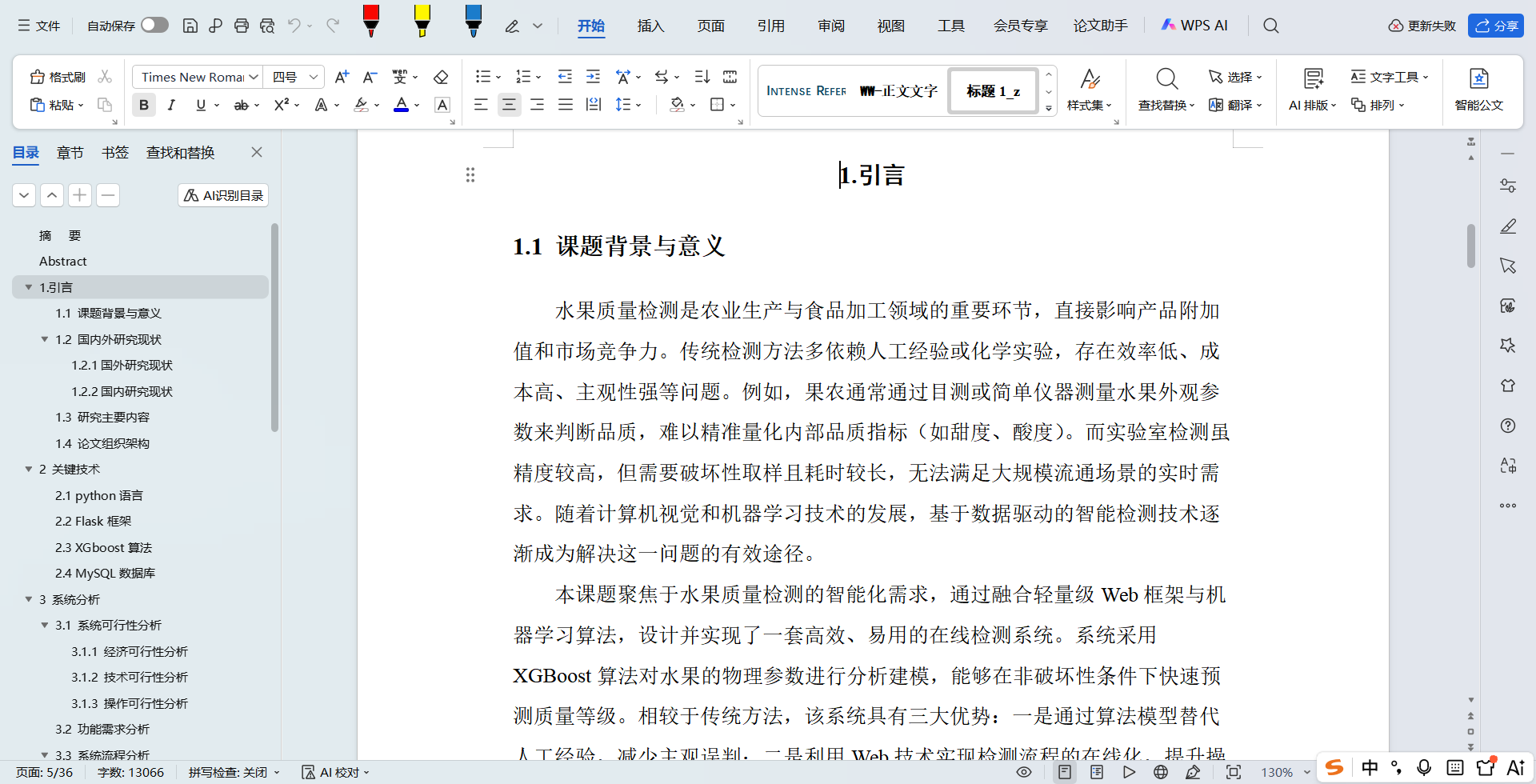Increase font size with A+ icon

[342, 77]
